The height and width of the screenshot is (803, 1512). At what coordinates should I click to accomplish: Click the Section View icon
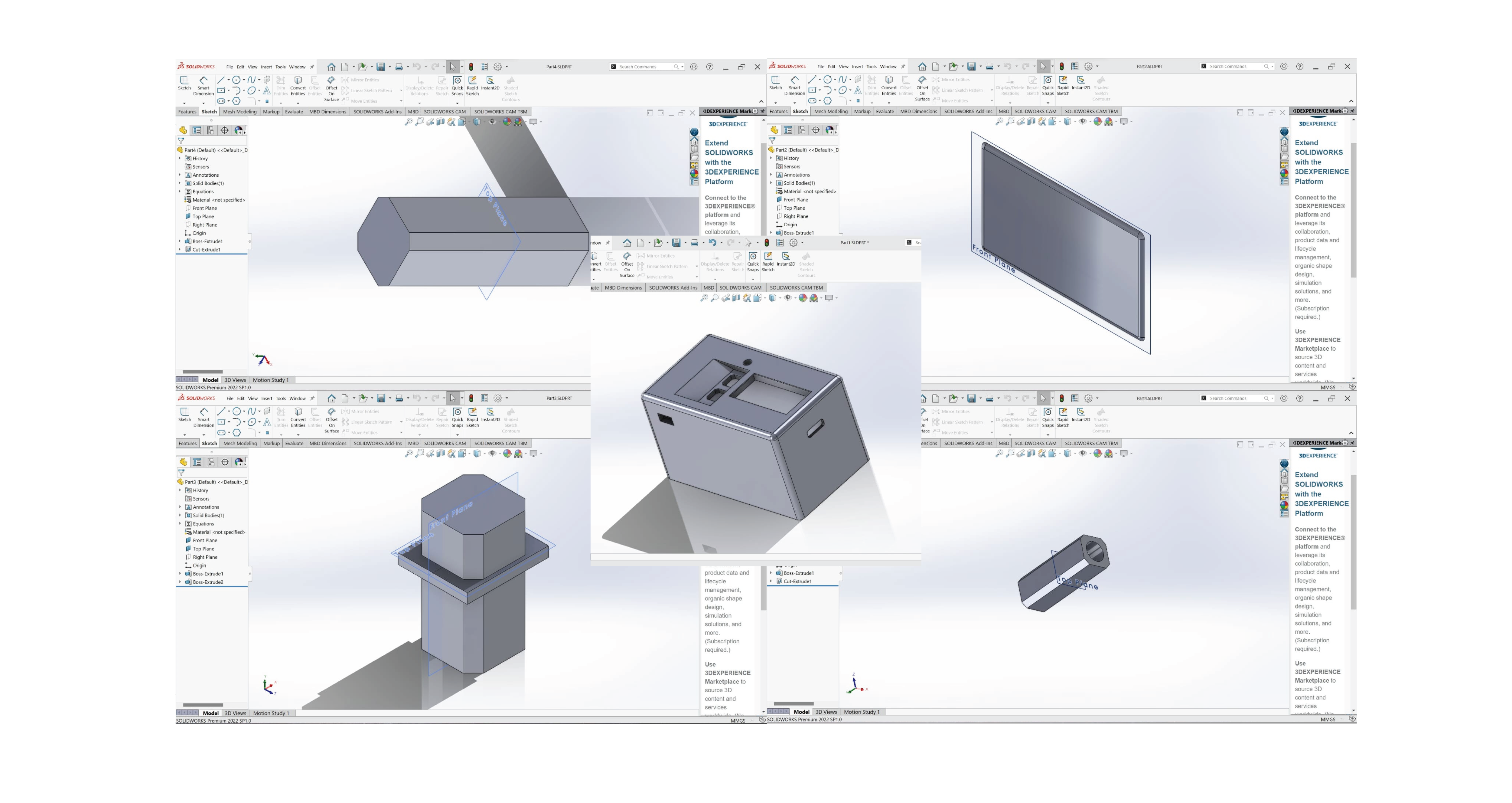[441, 122]
